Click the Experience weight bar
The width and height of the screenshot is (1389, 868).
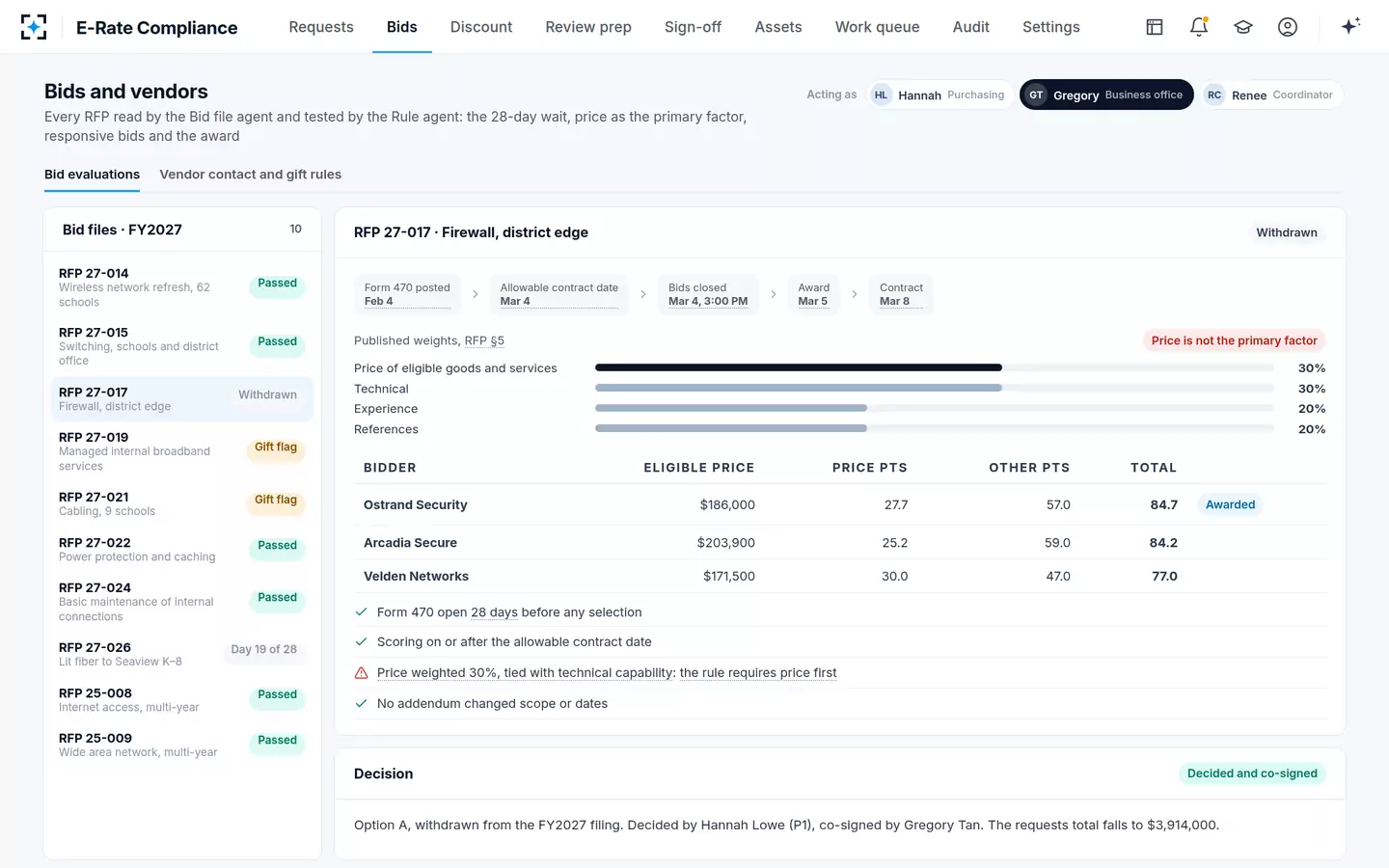[935, 408]
